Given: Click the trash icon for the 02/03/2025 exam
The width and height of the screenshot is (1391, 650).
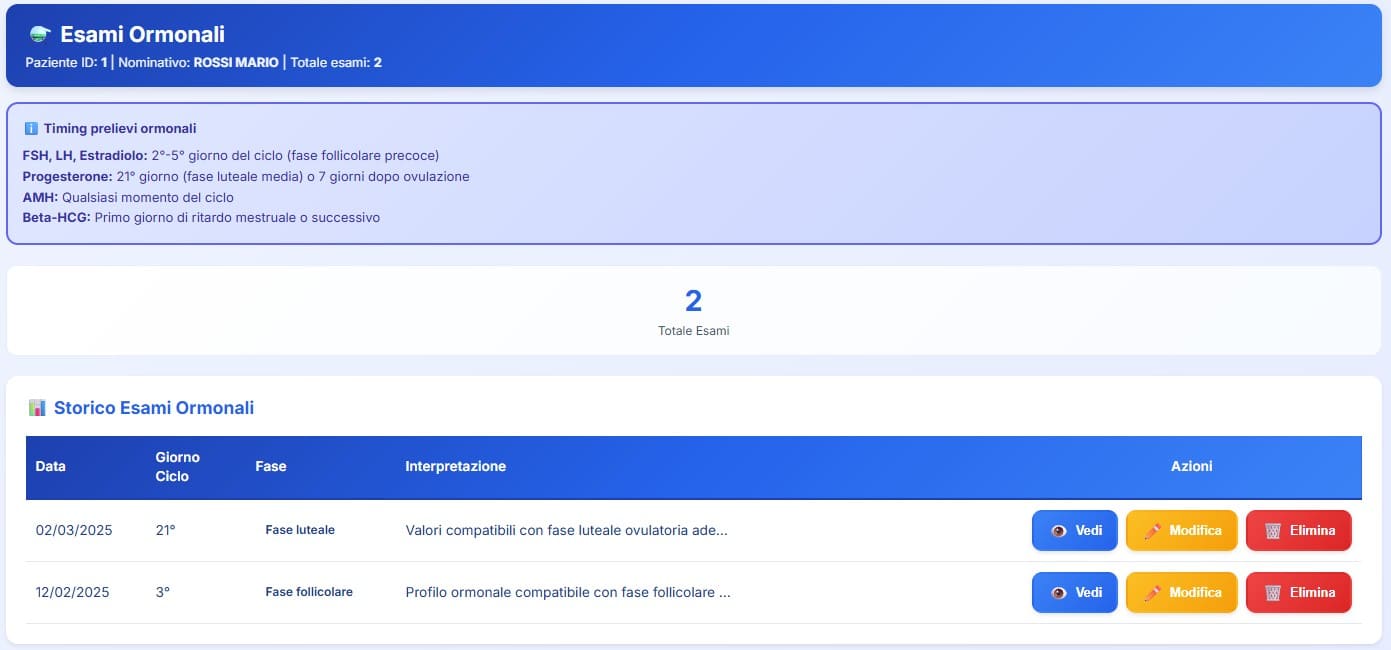Looking at the screenshot, I should pos(1272,531).
